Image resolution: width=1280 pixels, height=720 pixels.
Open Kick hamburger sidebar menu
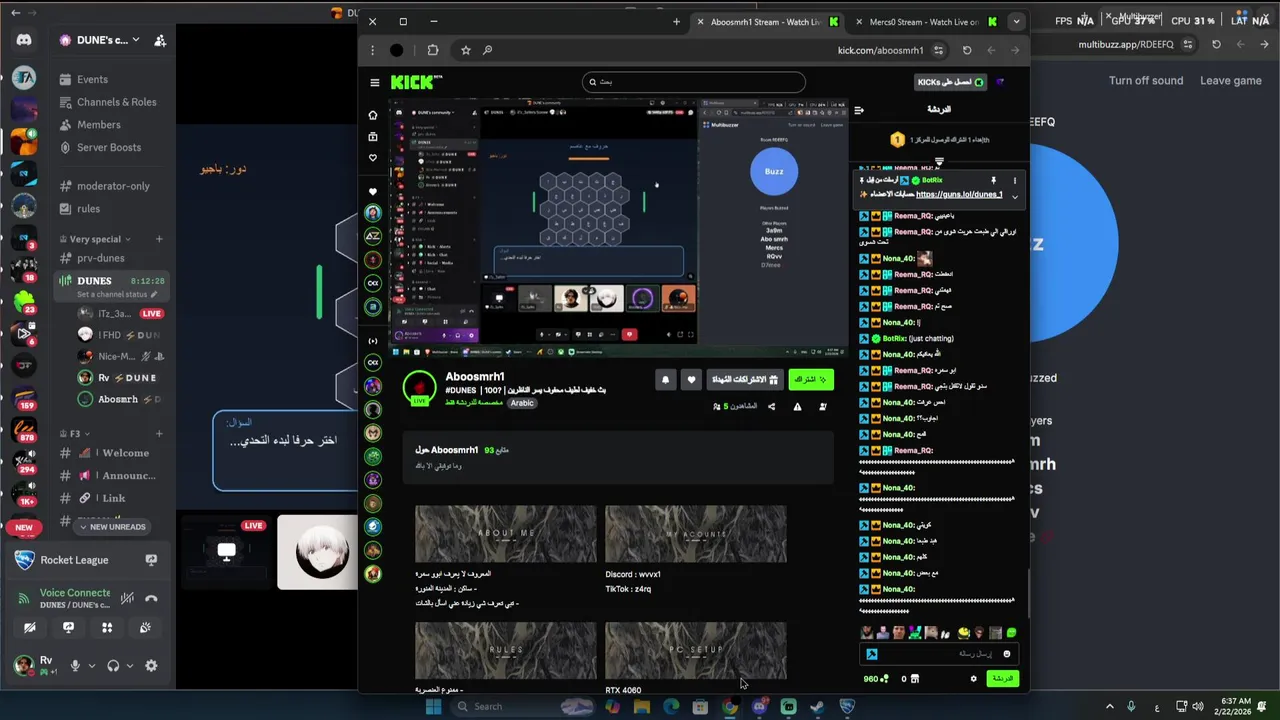click(375, 83)
